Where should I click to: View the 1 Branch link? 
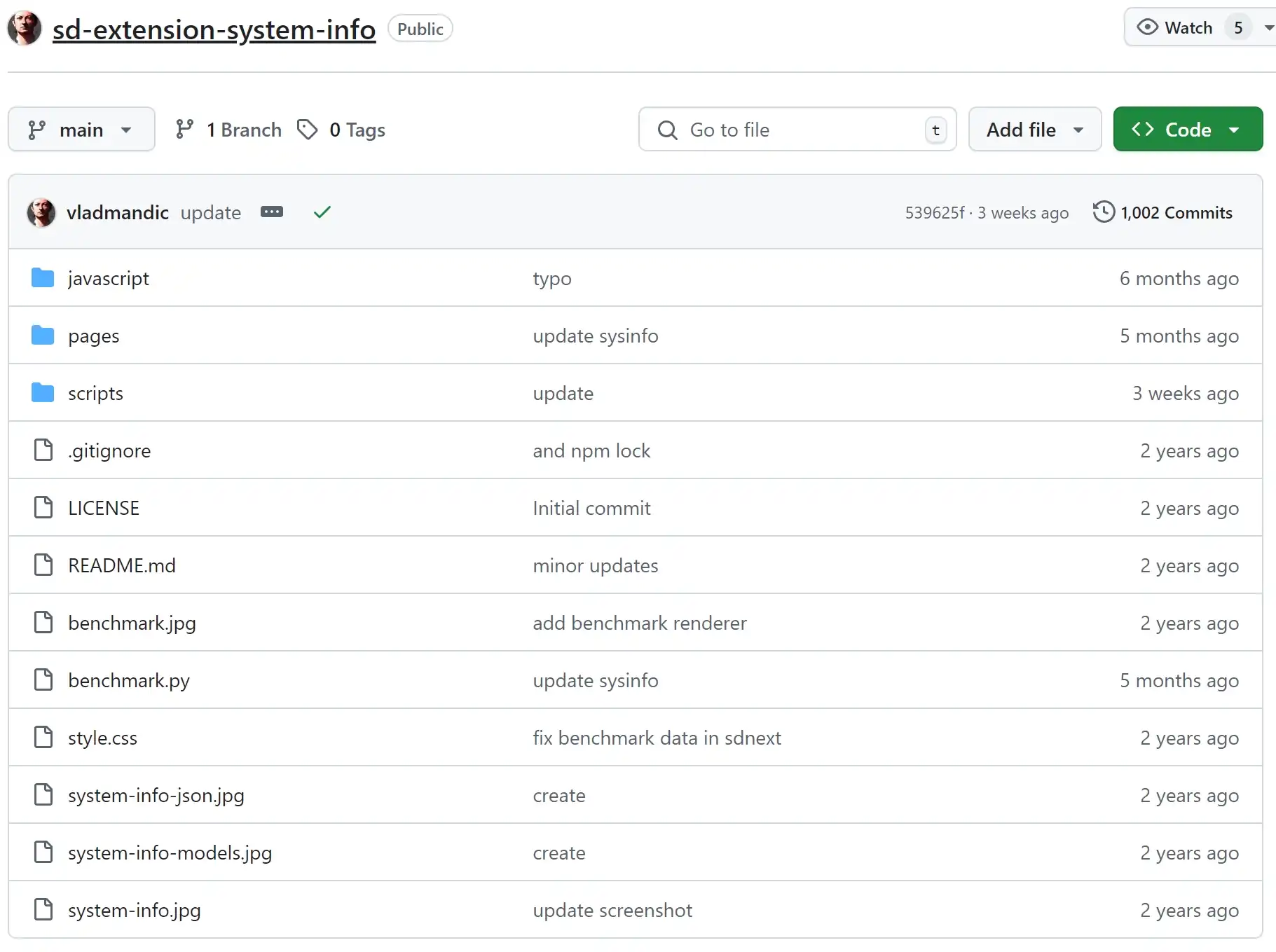[x=228, y=130]
